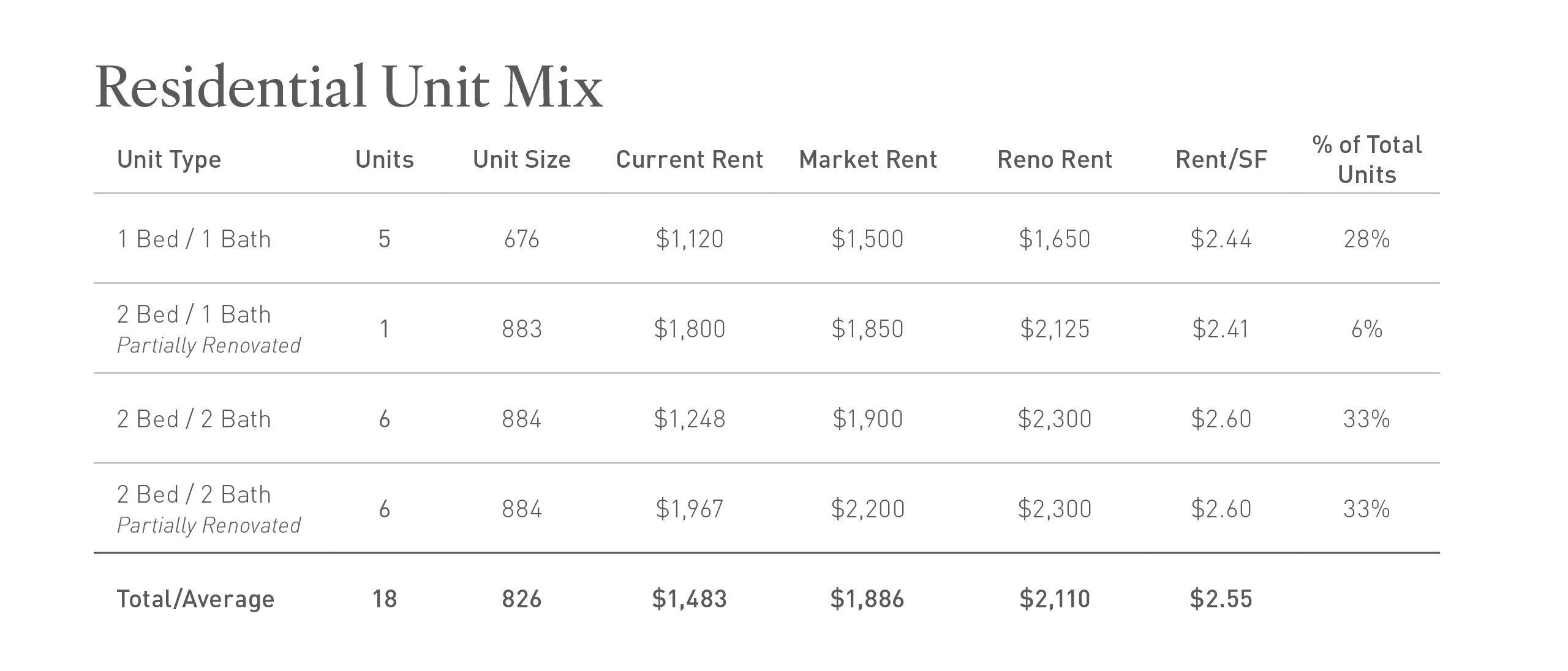Screen dimensions: 1568x671
Task: Click the Current Rent column header
Action: click(x=690, y=160)
